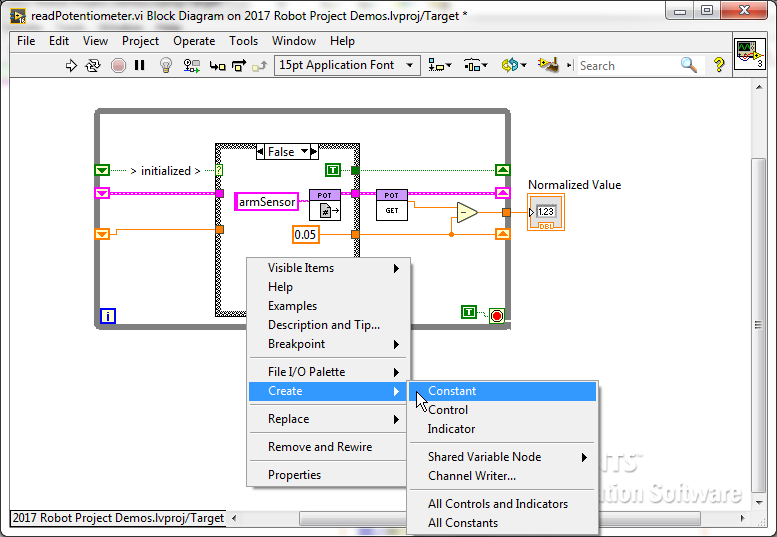
Task: Click the armSensor string constant
Action: [267, 202]
